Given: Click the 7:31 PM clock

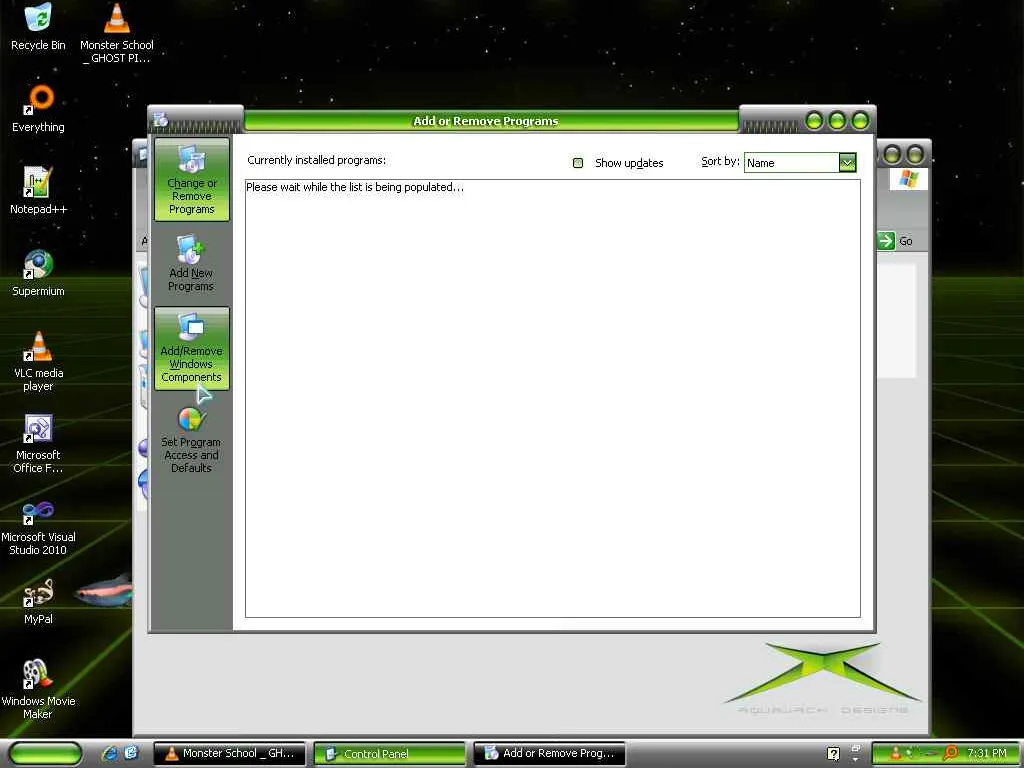Looking at the screenshot, I should (x=987, y=754).
